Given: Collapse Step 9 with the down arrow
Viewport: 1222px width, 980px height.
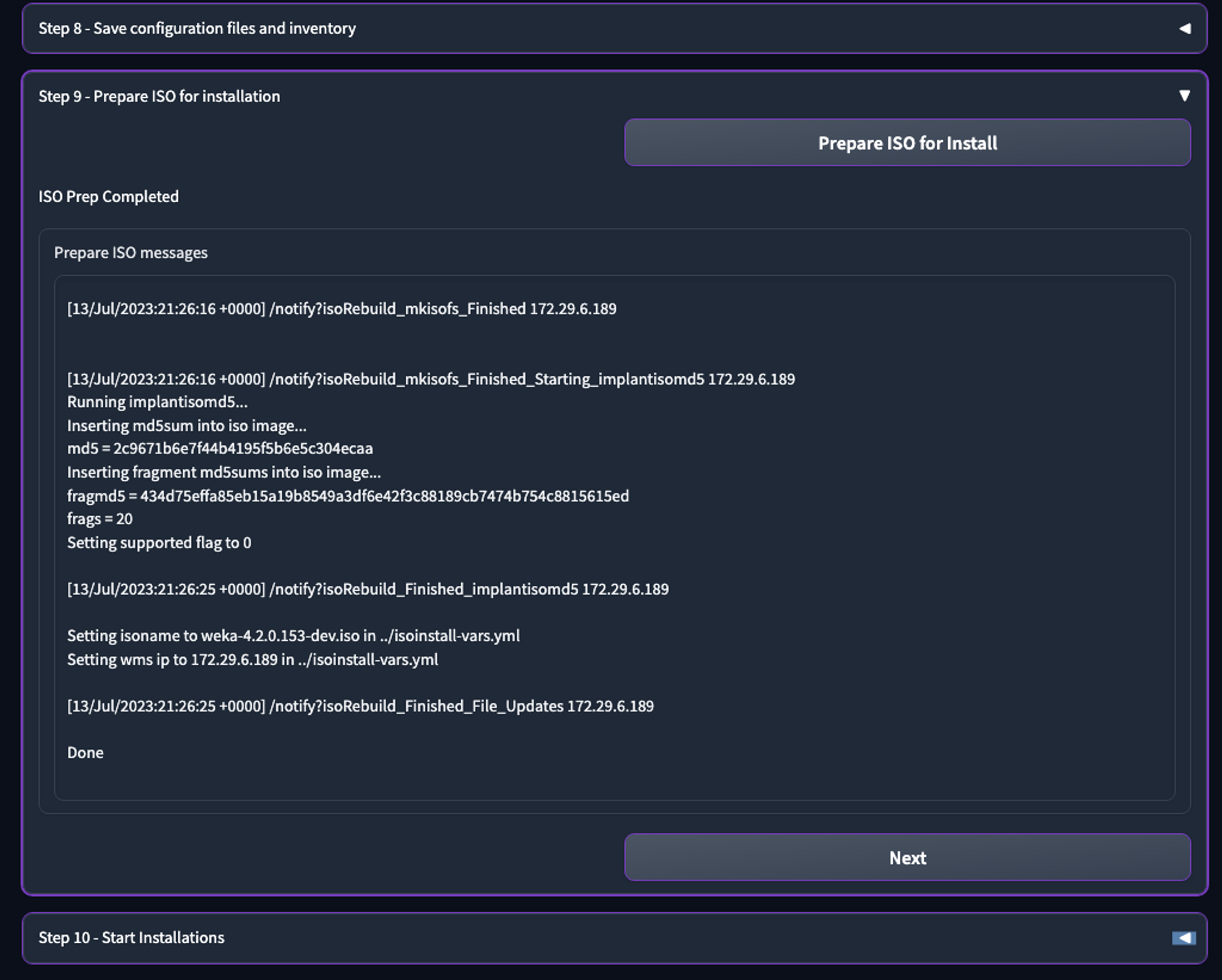Looking at the screenshot, I should [x=1184, y=96].
